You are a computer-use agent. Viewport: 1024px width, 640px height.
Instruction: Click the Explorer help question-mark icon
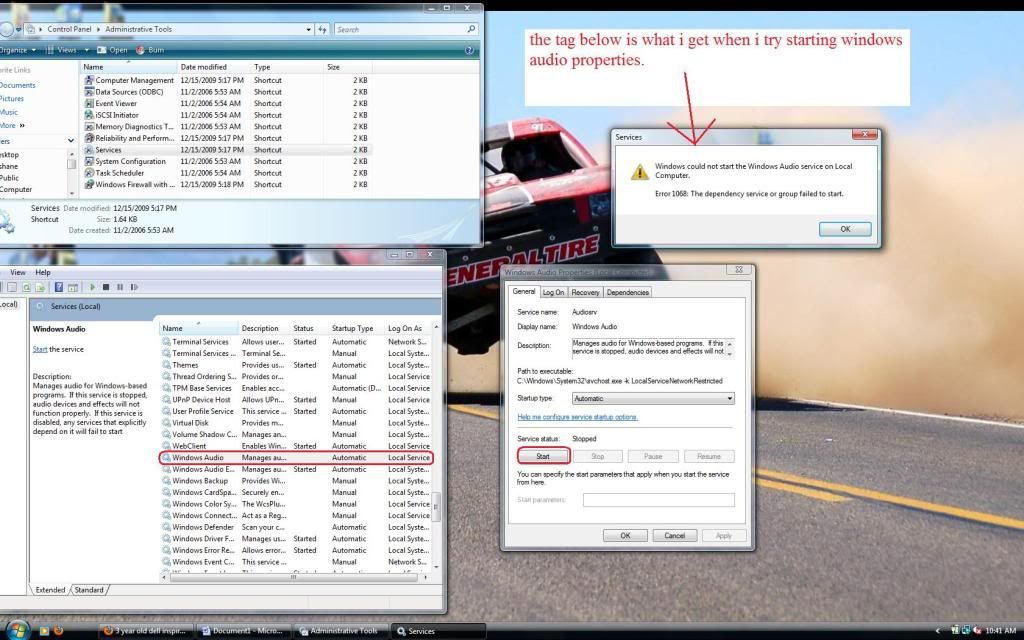[469, 50]
